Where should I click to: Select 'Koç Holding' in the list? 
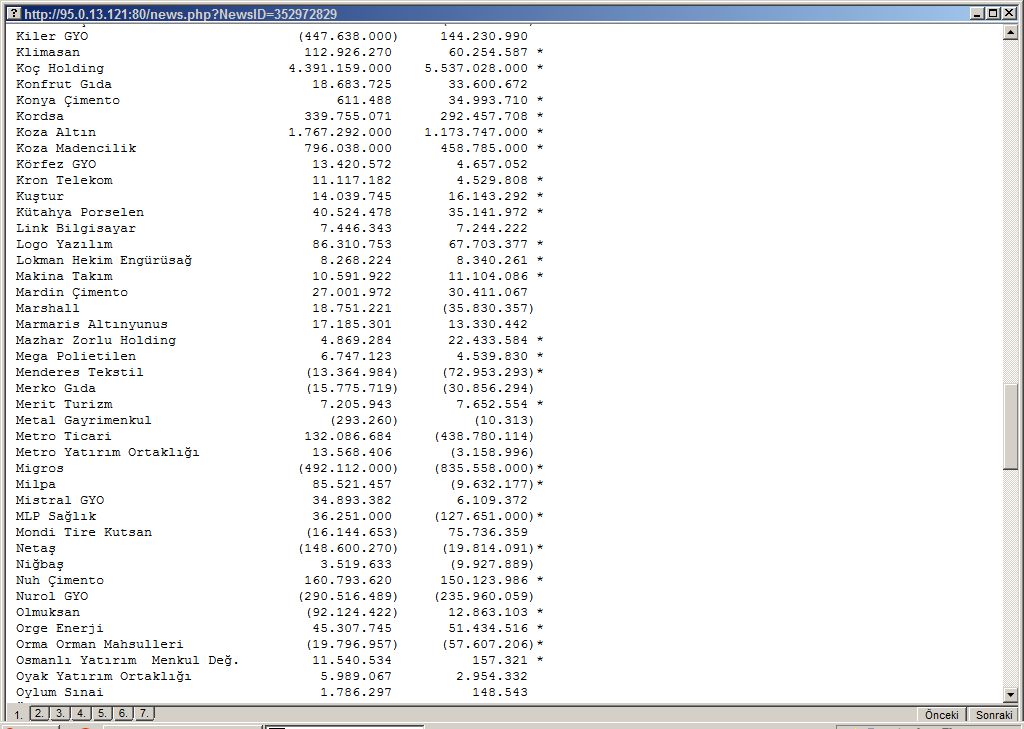click(60, 69)
